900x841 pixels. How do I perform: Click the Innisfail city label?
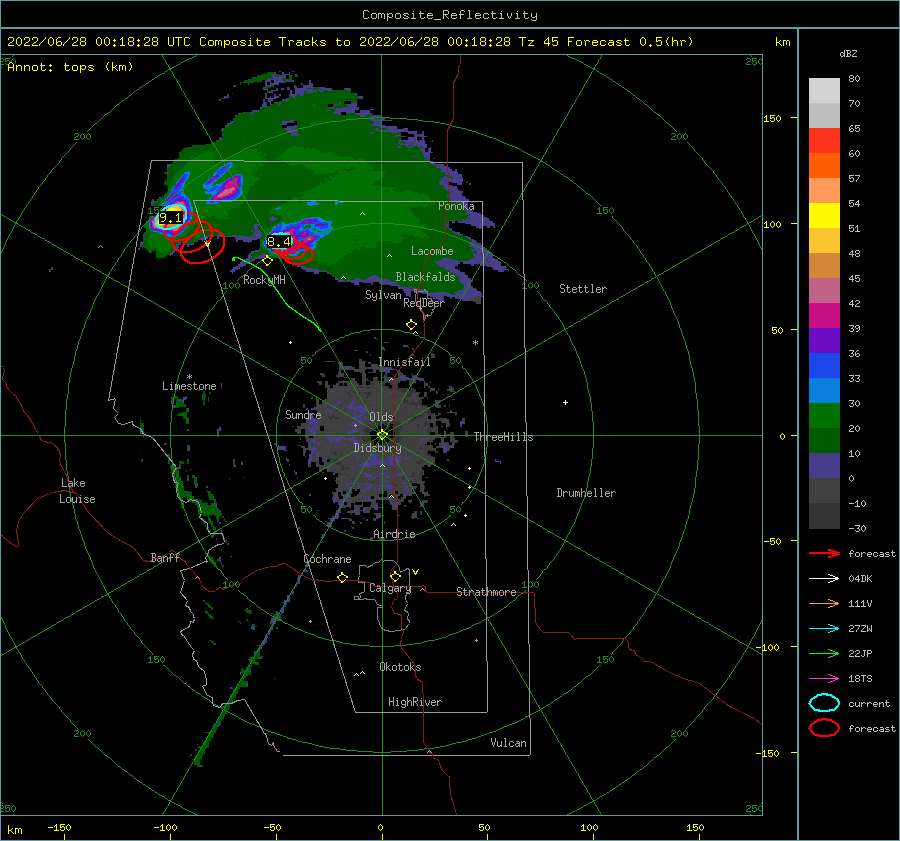click(405, 362)
